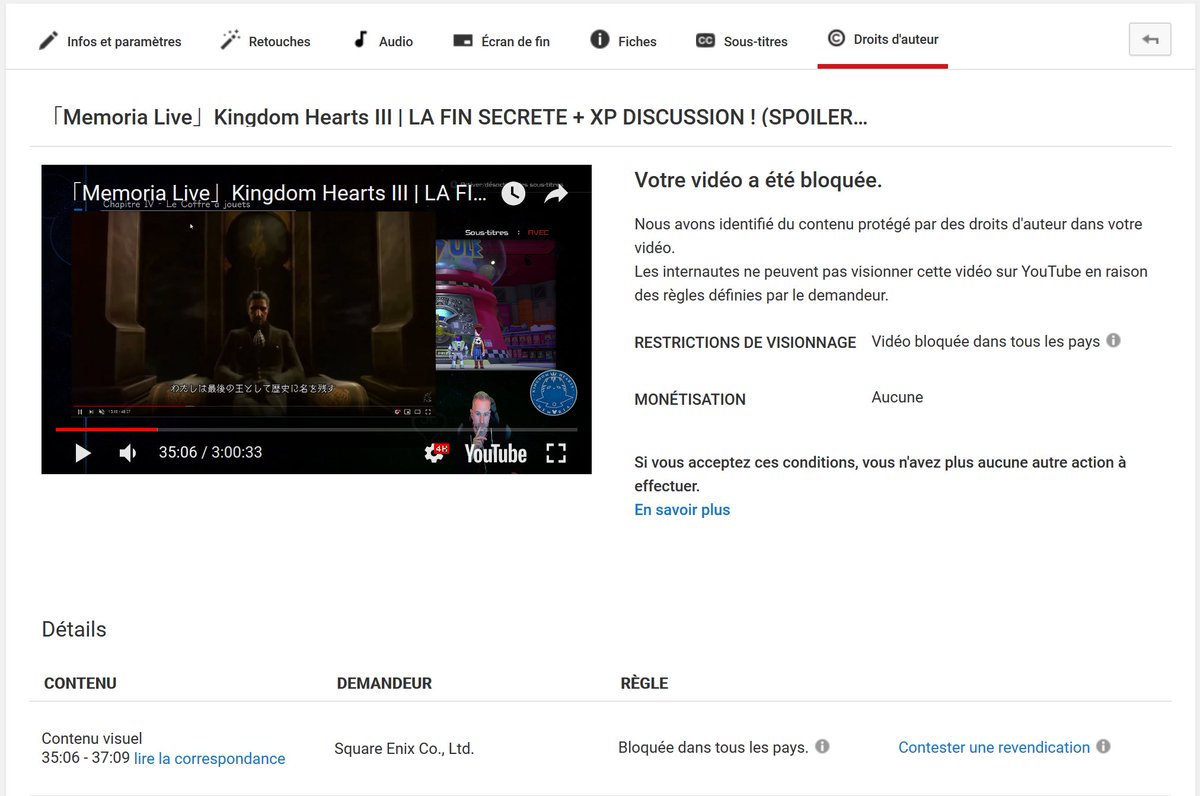Go to Écran de fin tab
The height and width of the screenshot is (796, 1200).
tap(501, 41)
